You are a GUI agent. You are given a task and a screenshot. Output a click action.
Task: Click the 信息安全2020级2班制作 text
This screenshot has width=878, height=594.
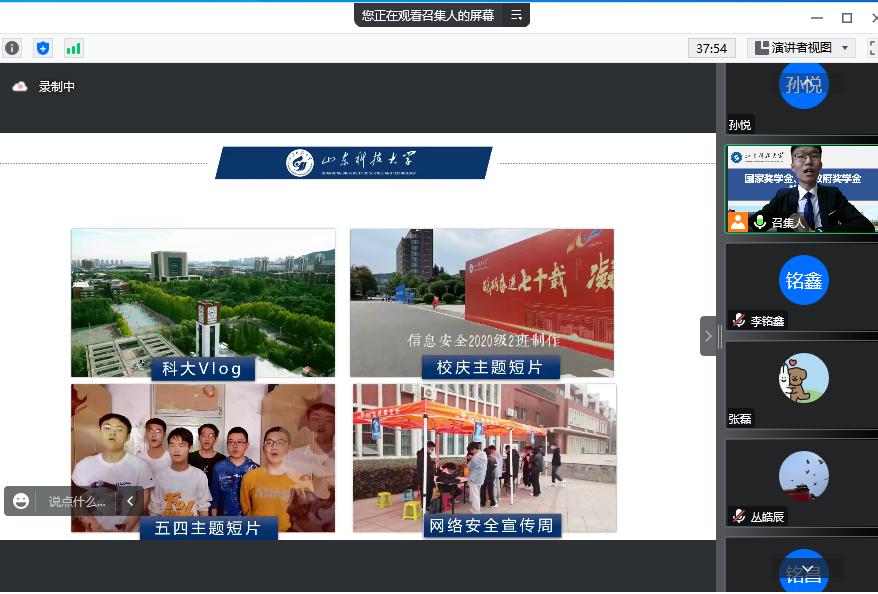coord(483,340)
